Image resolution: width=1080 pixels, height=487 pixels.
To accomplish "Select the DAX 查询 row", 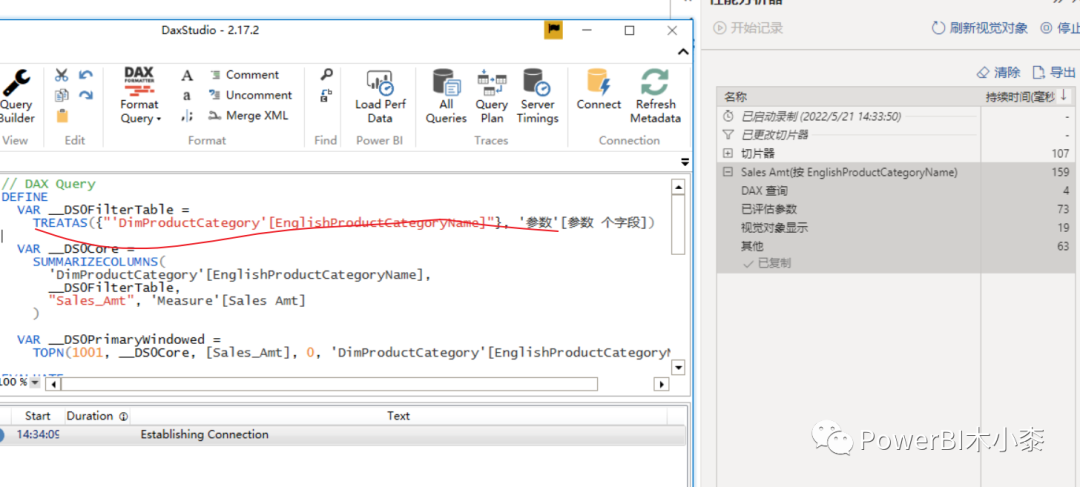I will pos(895,191).
